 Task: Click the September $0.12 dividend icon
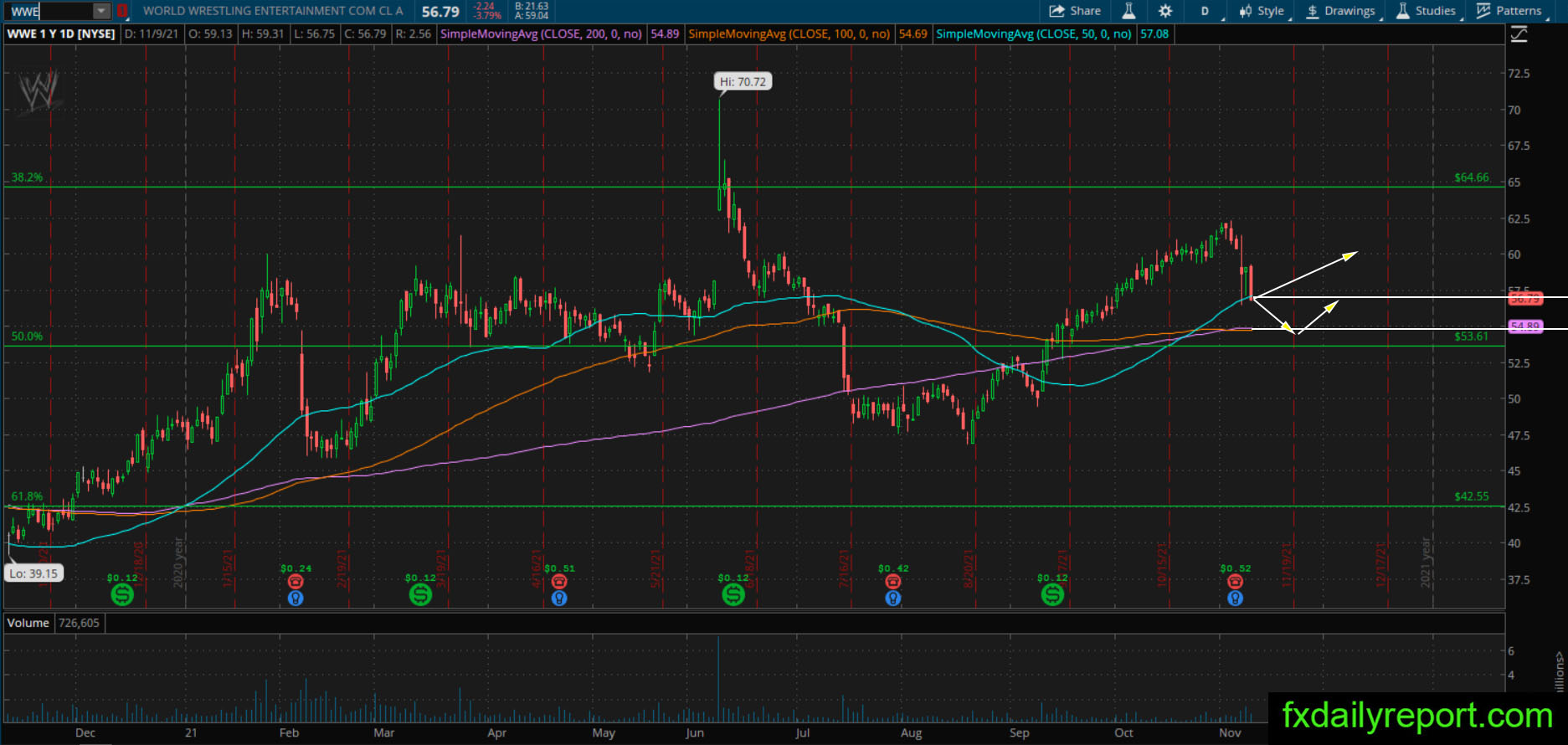[1052, 594]
